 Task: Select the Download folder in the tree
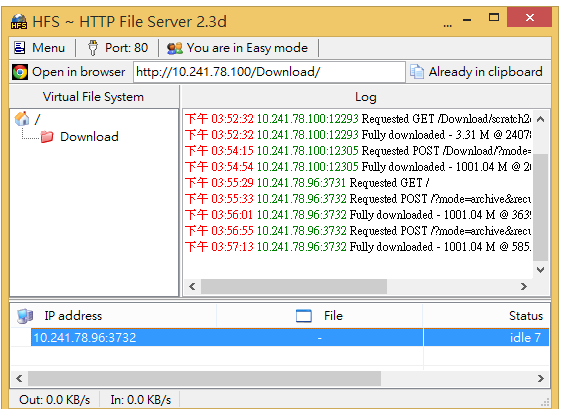coord(89,137)
